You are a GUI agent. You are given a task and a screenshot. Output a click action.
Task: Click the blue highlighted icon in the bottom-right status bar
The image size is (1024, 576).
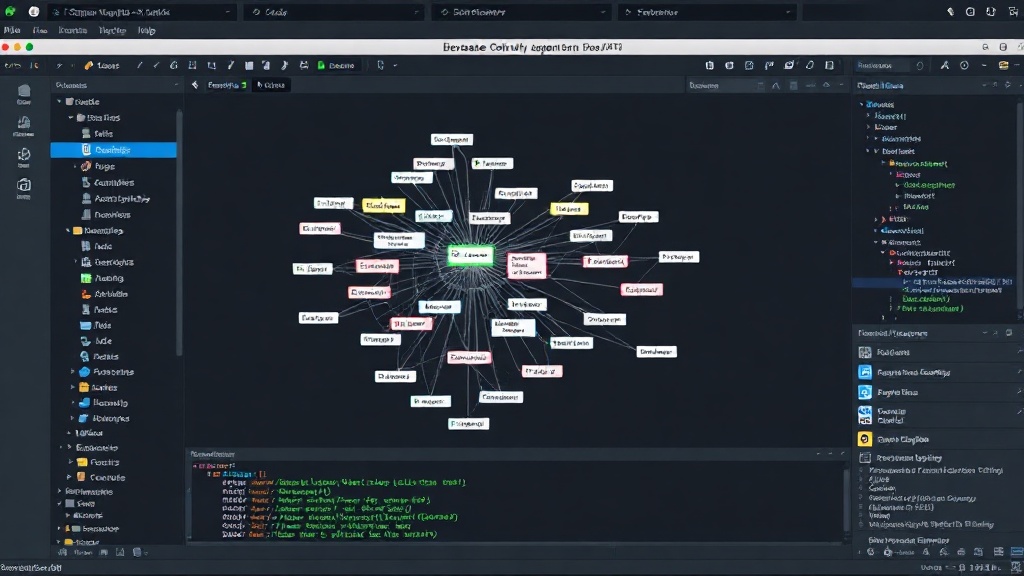1016,552
